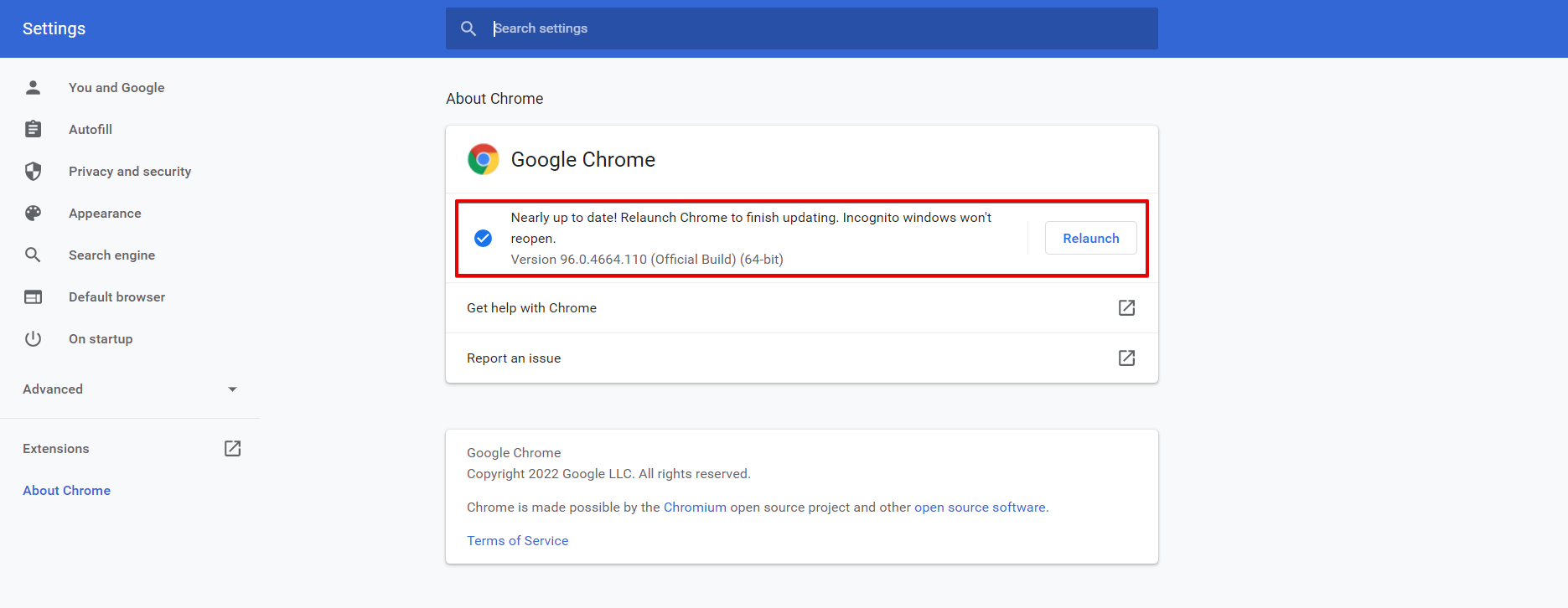
Task: Click the Copyright 2022 Google LLC text
Action: (608, 474)
